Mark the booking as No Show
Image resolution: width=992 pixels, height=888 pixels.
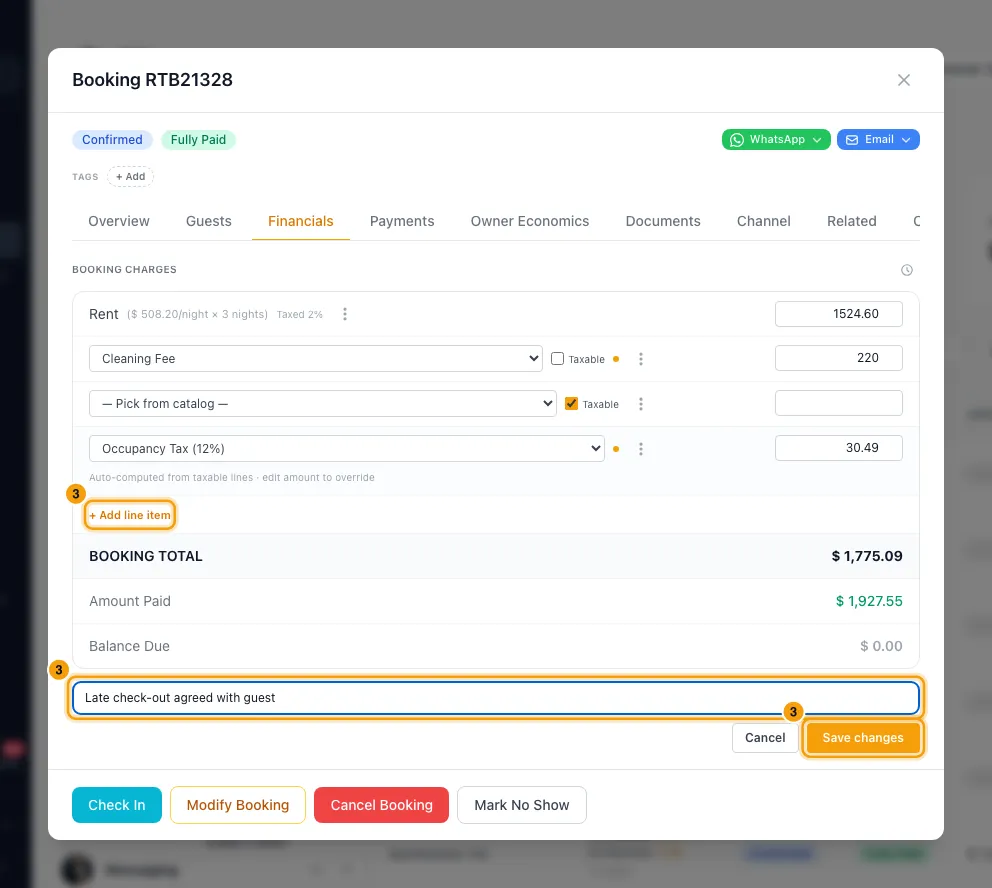coord(521,805)
